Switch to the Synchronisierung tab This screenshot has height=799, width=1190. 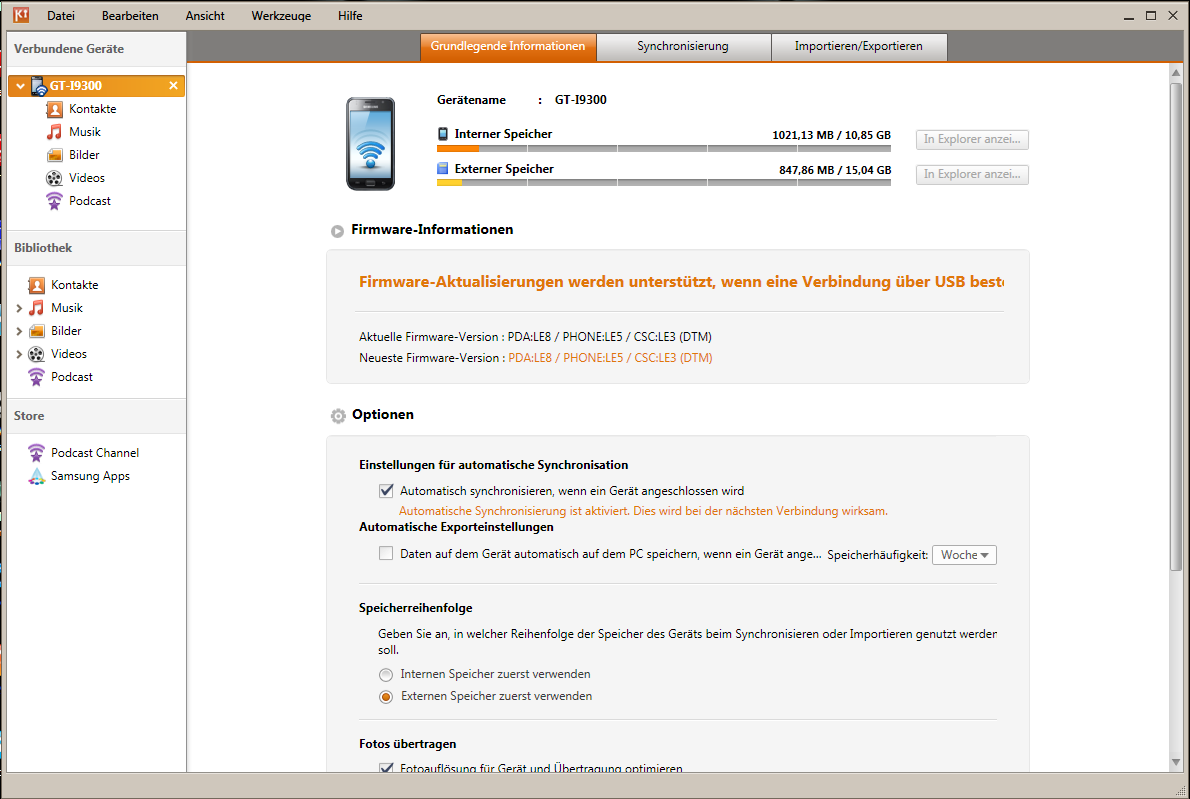(x=683, y=46)
